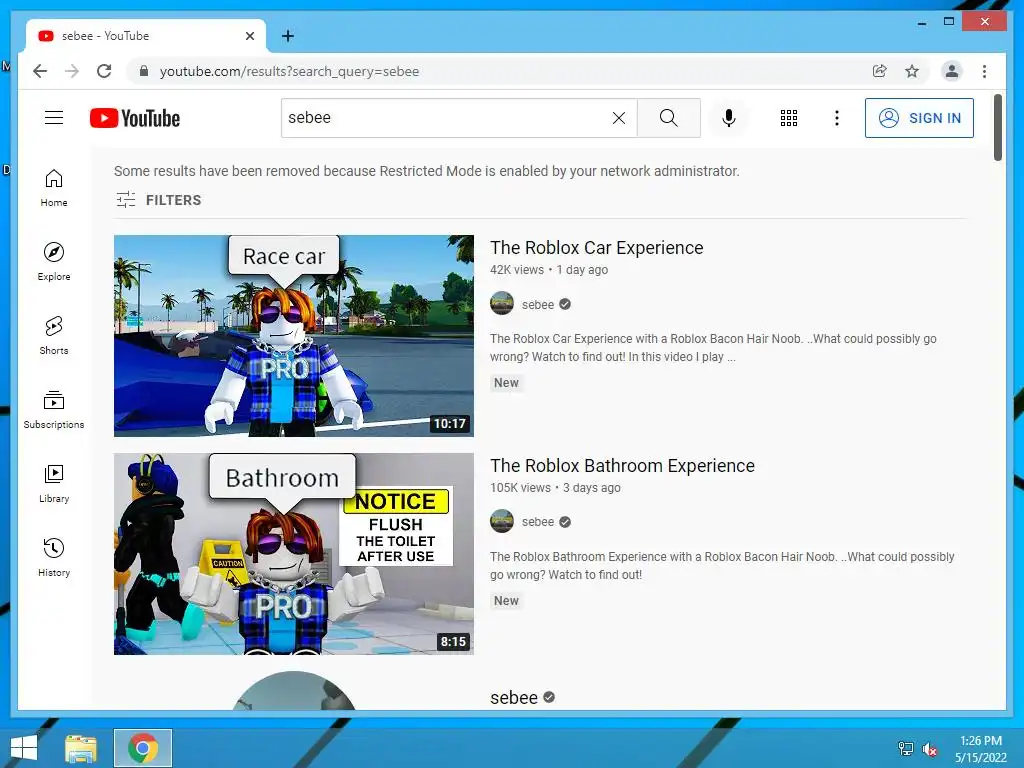Start voice search with the microphone
Screen dimensions: 1024x768
pyautogui.click(x=729, y=118)
